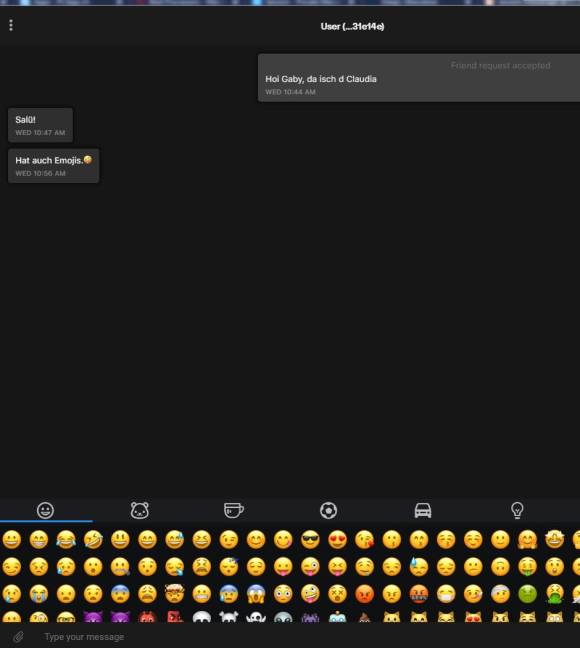580x648 pixels.
Task: Click the Hat auch Emojis message
Action: (54, 166)
